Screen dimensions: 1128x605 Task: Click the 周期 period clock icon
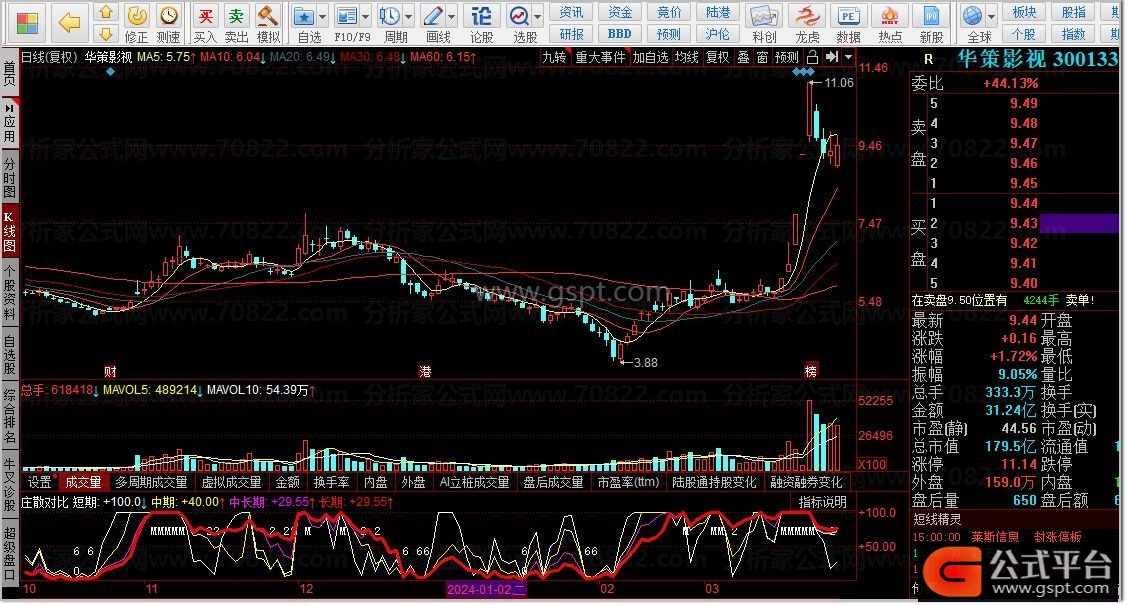click(389, 16)
